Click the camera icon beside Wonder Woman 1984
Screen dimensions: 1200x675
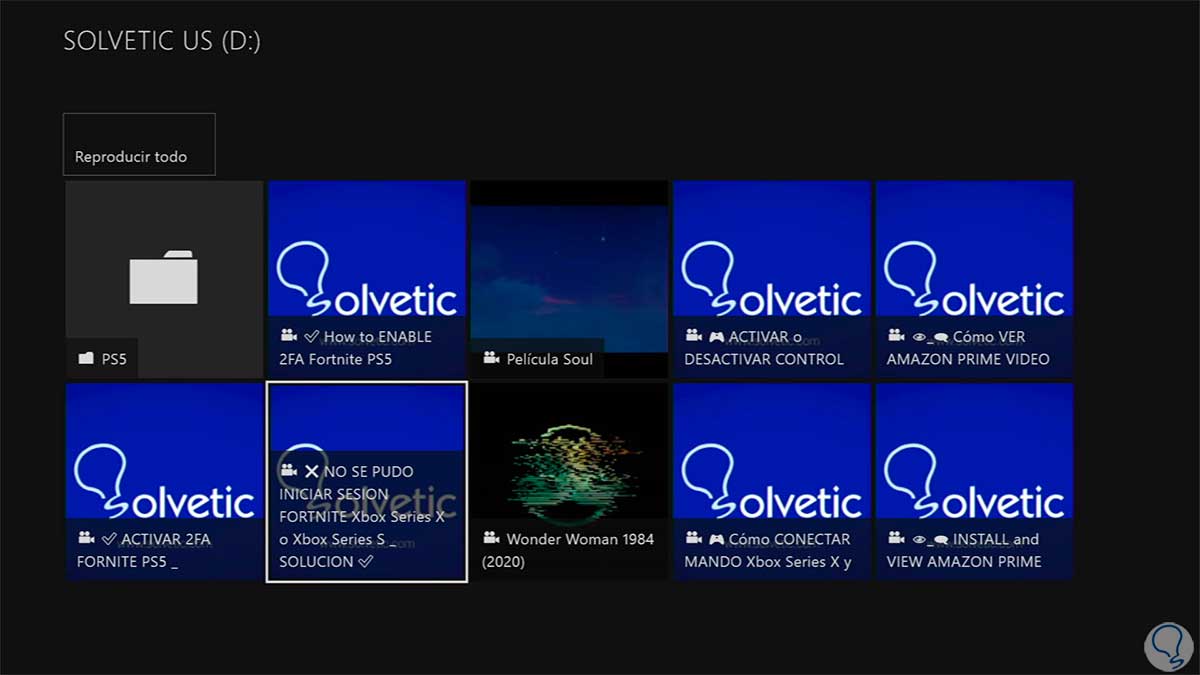[491, 538]
